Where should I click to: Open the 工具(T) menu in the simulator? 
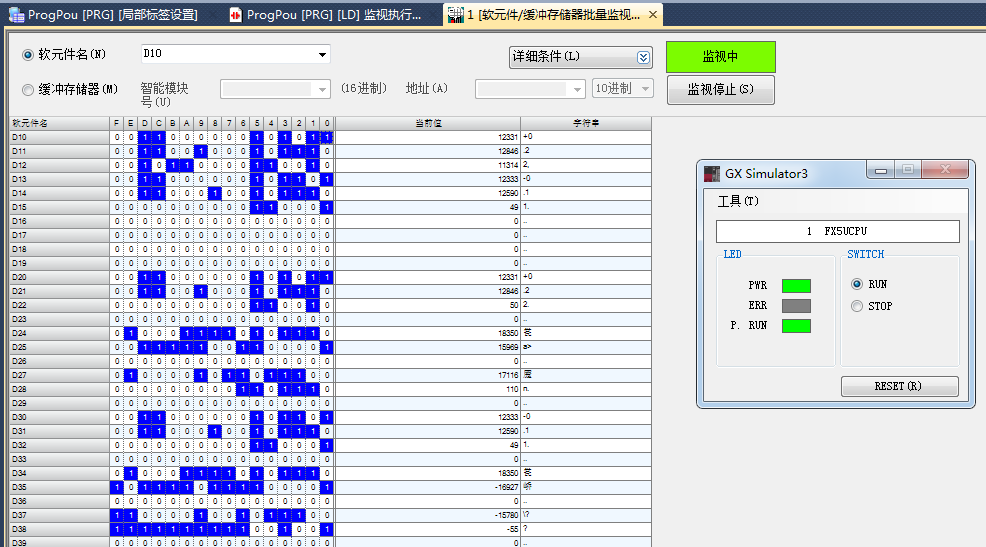(x=738, y=201)
